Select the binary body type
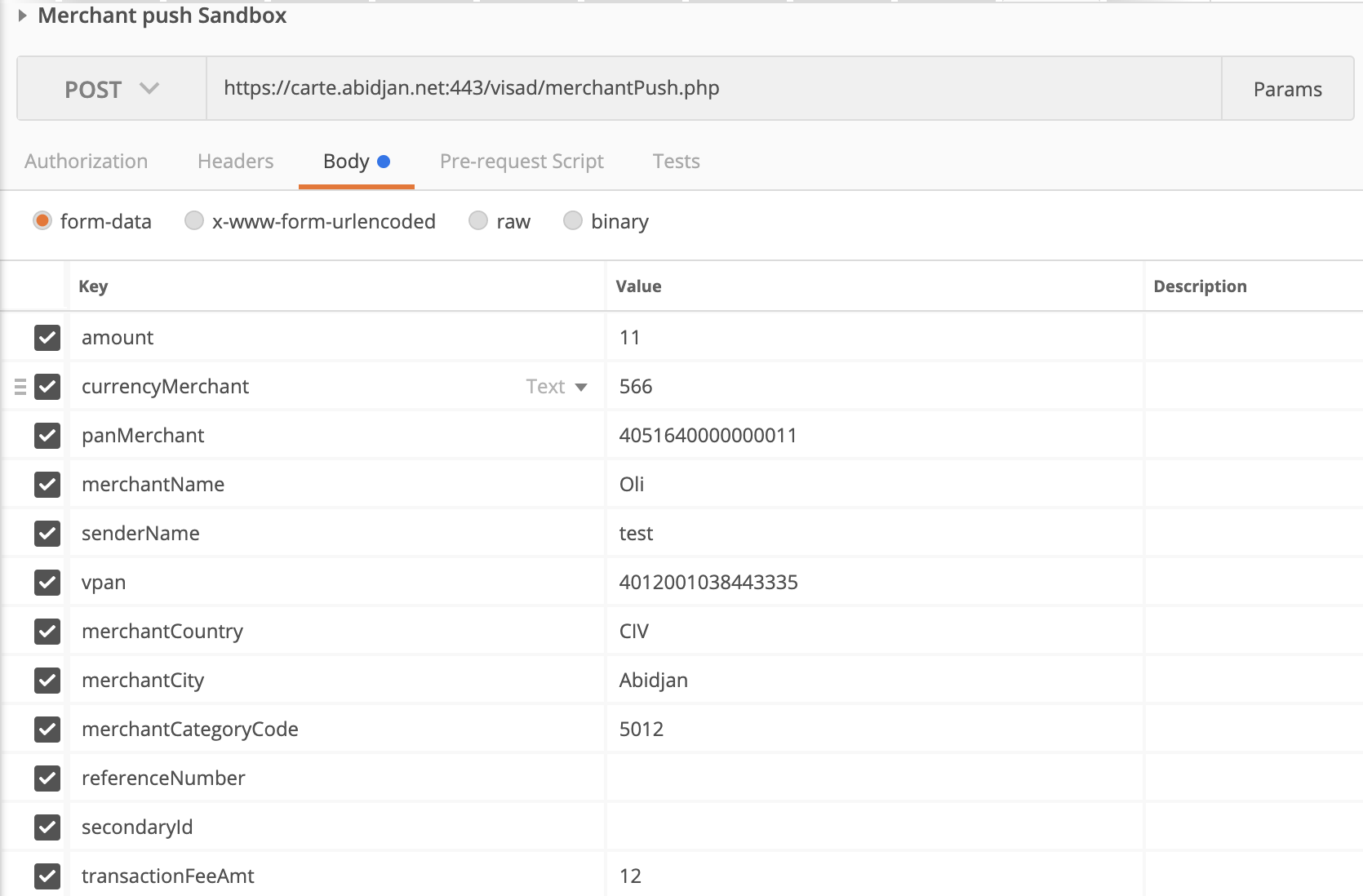1363x896 pixels. point(573,221)
